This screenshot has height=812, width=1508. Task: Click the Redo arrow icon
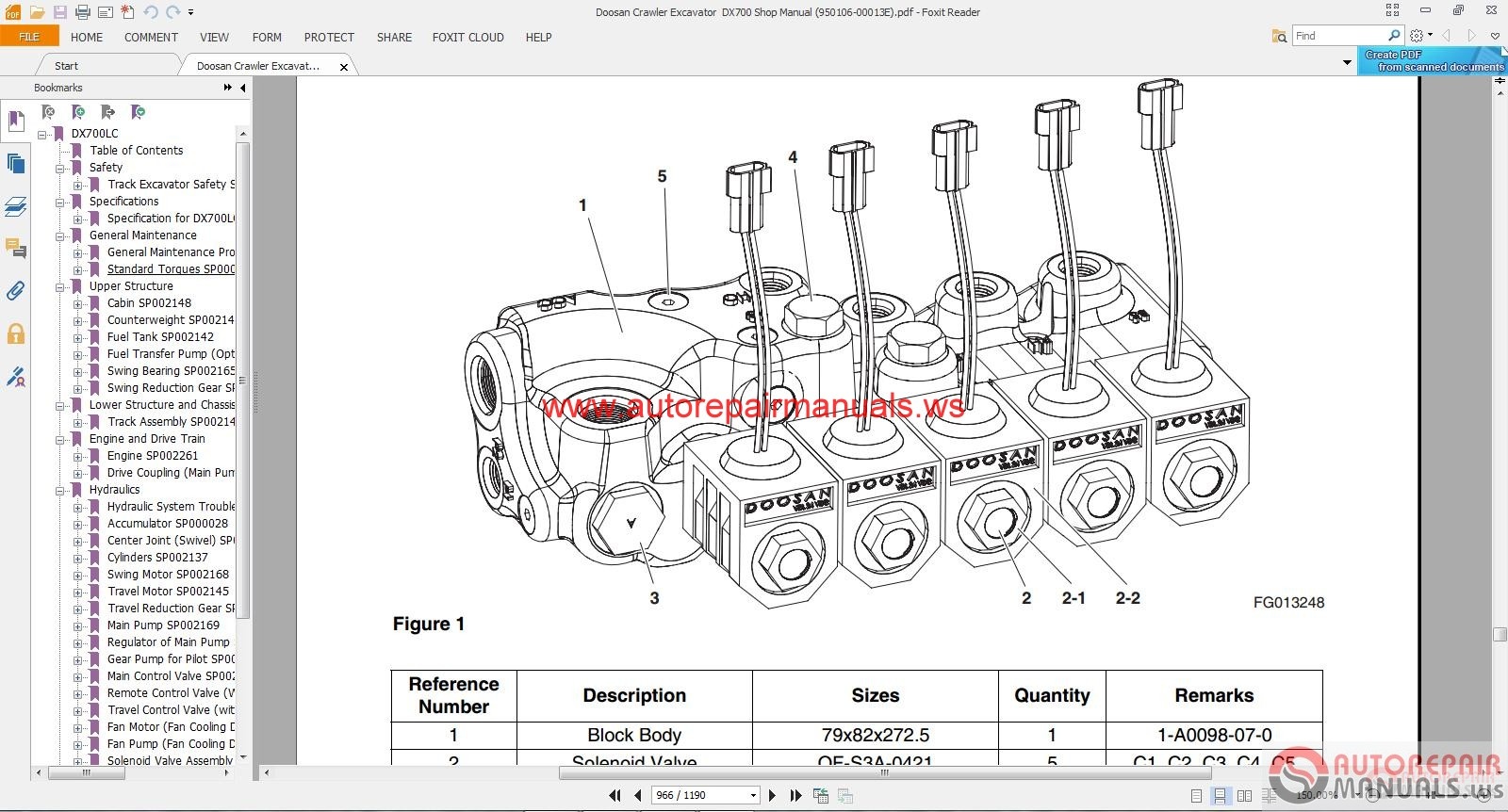point(173,12)
